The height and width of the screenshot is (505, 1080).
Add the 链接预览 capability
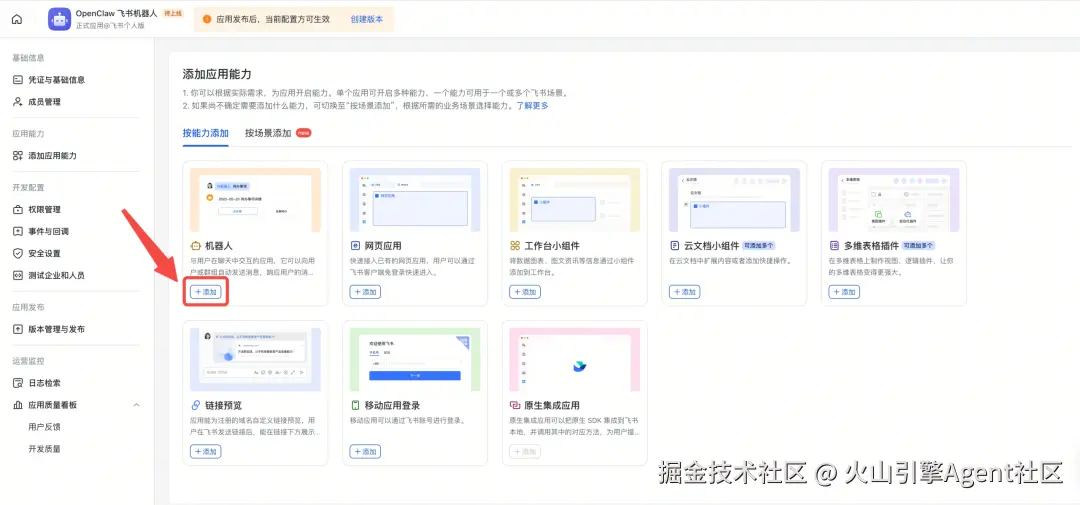point(205,452)
